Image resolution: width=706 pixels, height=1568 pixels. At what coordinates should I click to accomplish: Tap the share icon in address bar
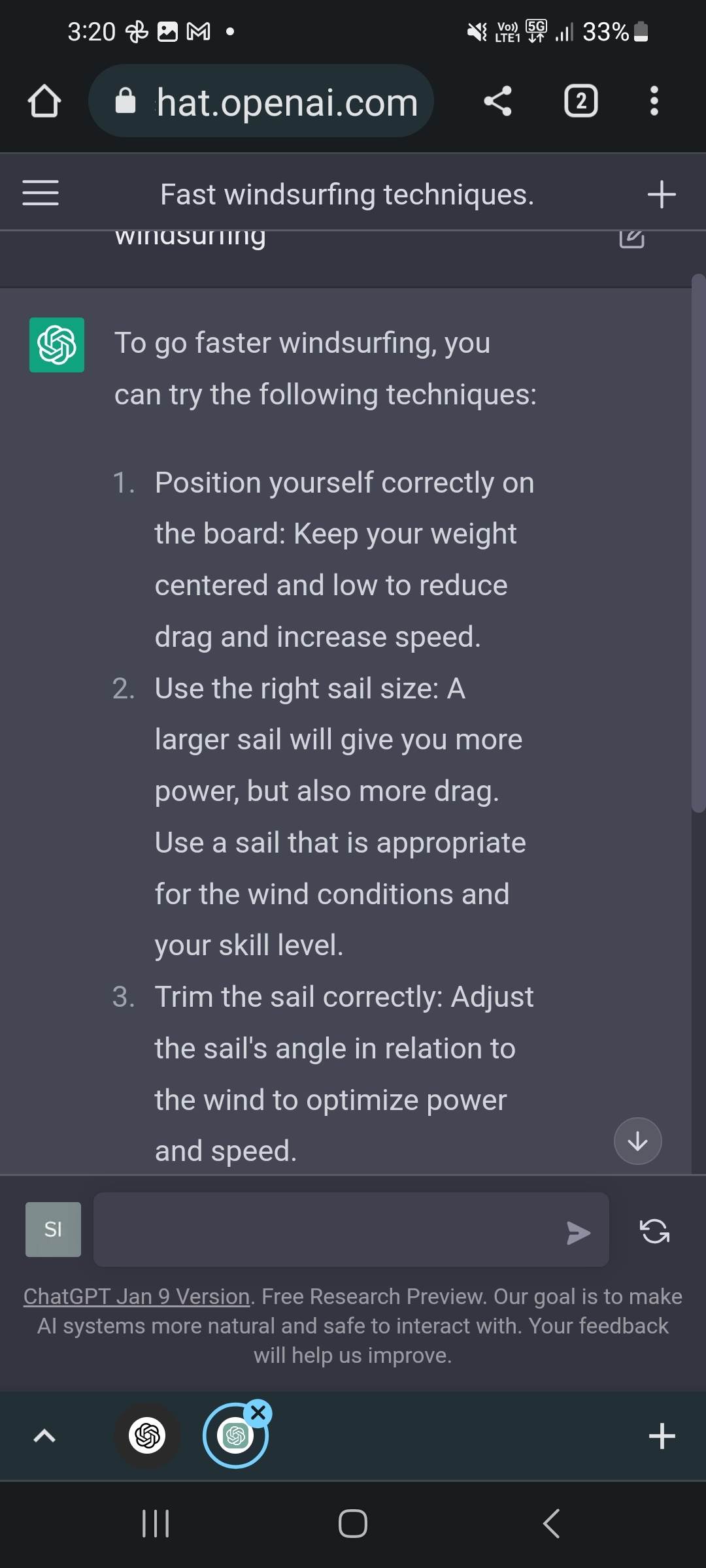click(497, 101)
